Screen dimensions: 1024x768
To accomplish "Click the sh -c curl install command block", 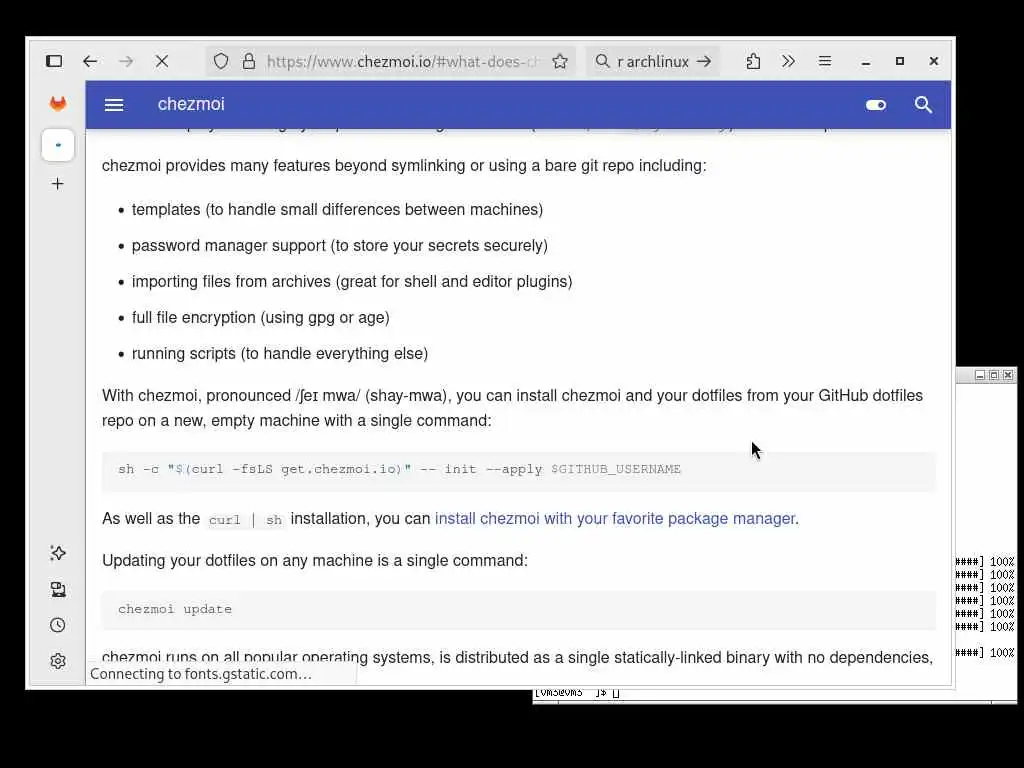I will coord(519,470).
